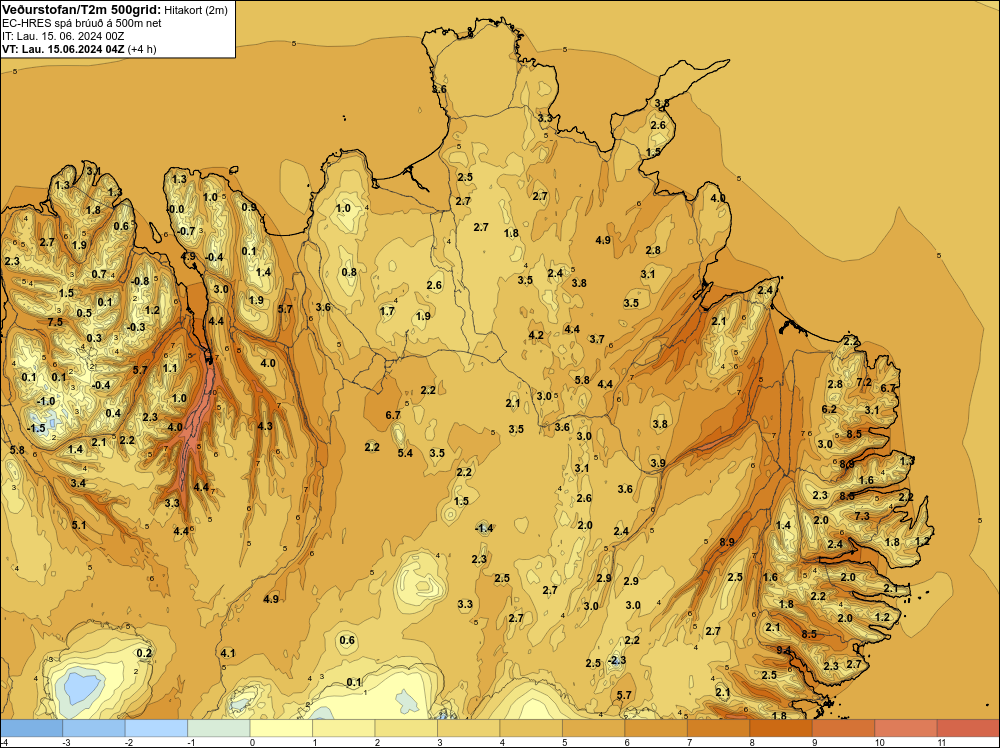Click the temperature value '-1.4'
This screenshot has height=748, width=1000.
(x=484, y=528)
